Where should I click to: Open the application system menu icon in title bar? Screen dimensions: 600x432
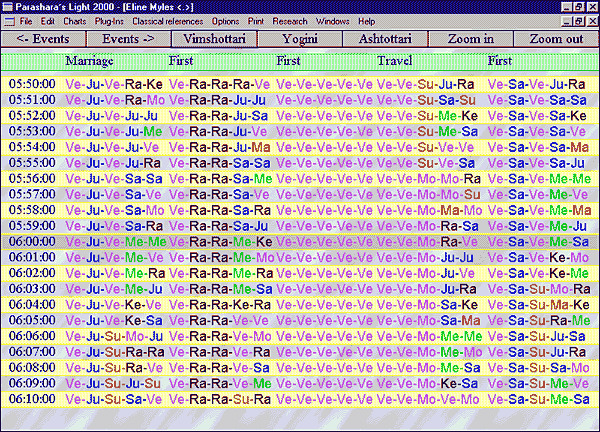(7, 7)
